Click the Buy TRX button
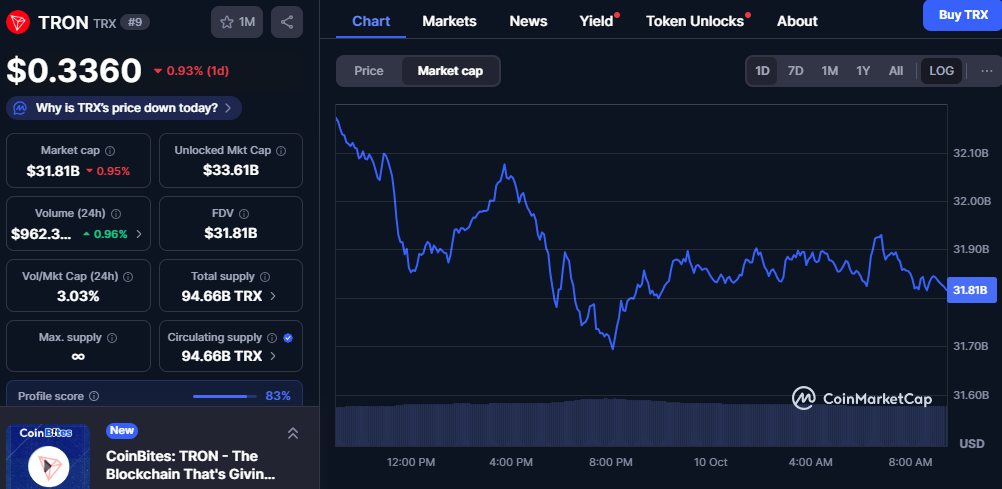The image size is (1002, 489). tap(962, 15)
